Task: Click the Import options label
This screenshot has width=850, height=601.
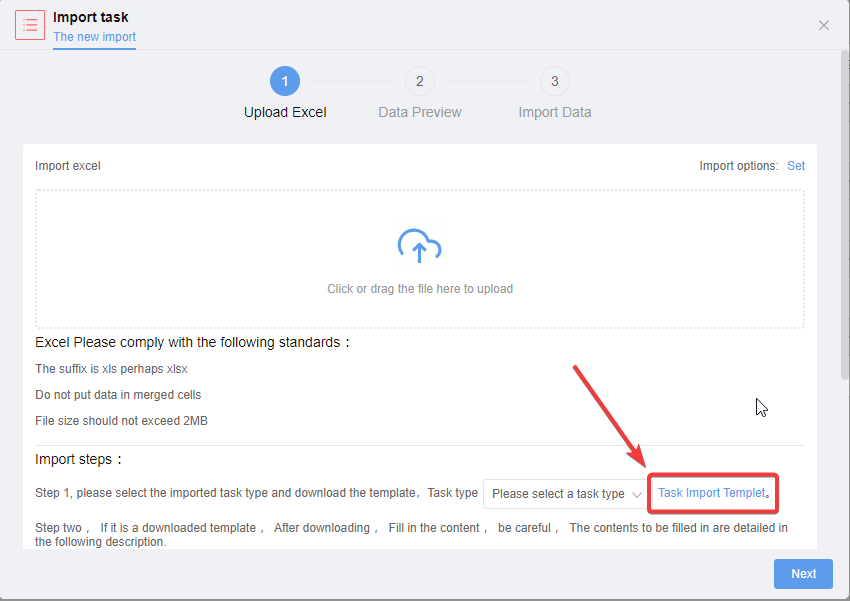Action: pyautogui.click(x=738, y=166)
